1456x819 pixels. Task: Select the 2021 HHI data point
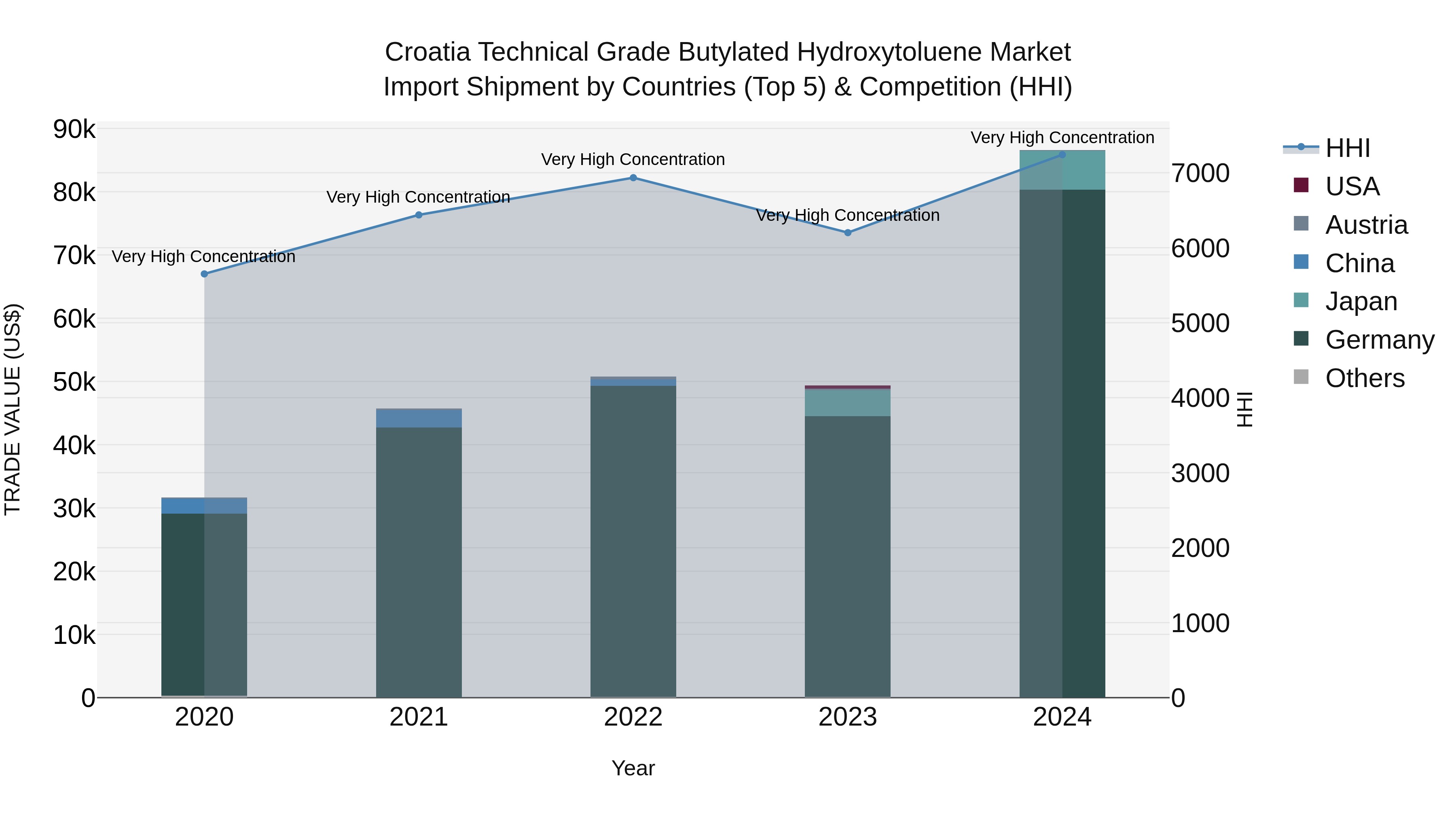[419, 215]
